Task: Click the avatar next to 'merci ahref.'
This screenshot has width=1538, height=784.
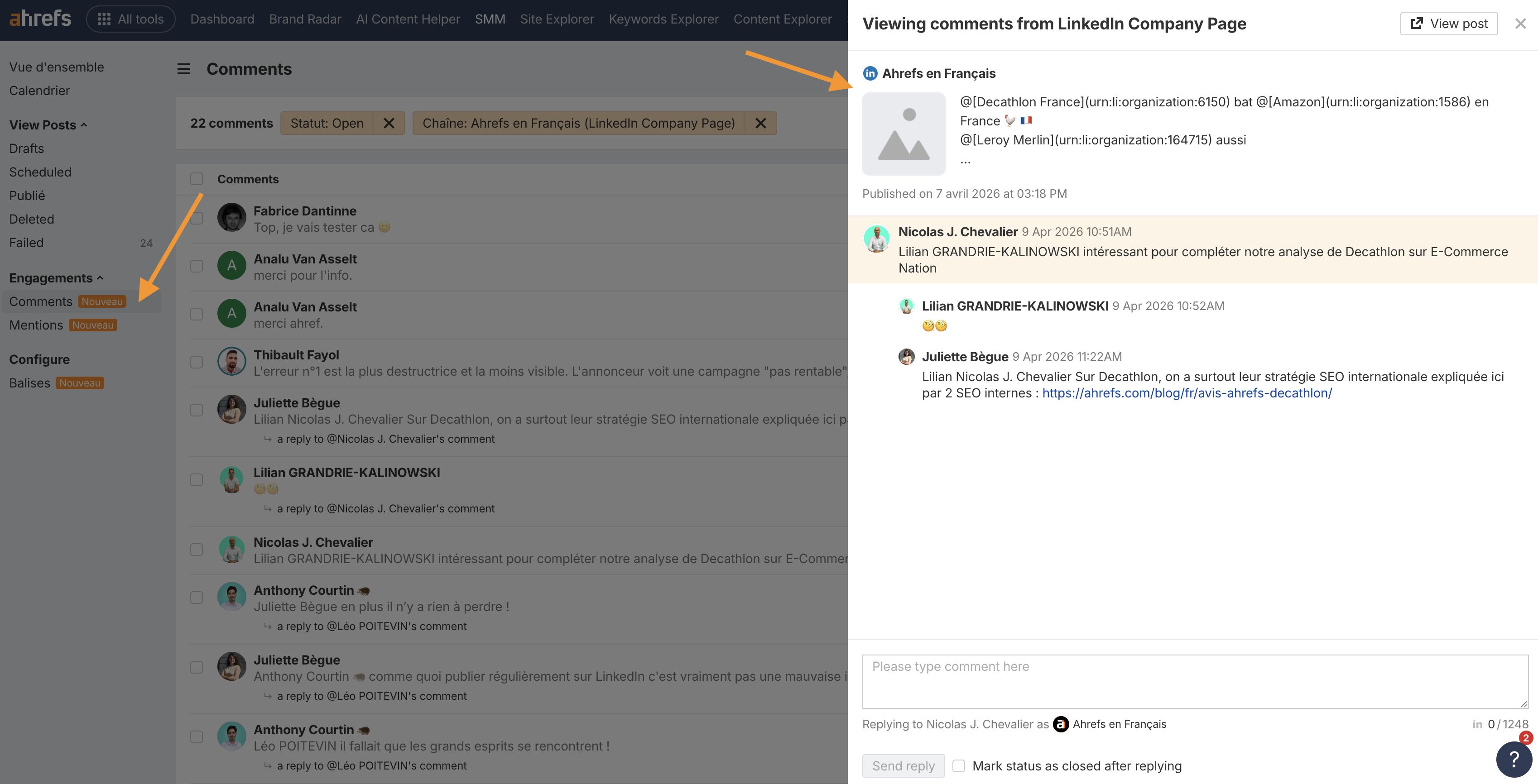Action: click(232, 313)
